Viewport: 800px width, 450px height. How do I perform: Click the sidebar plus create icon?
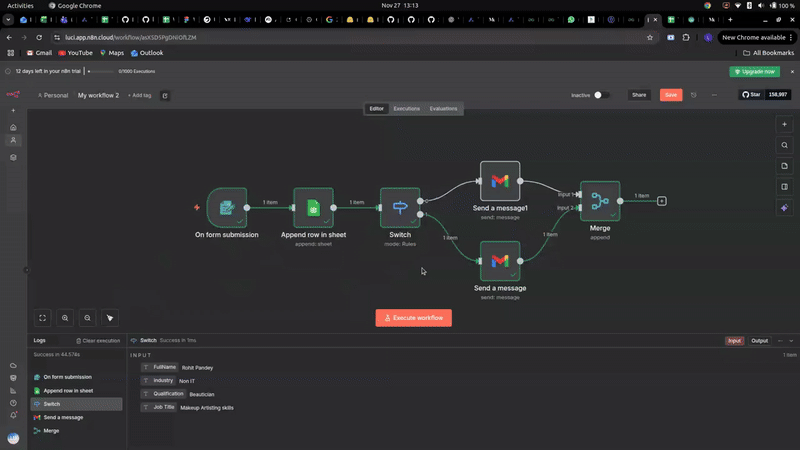click(x=13, y=110)
